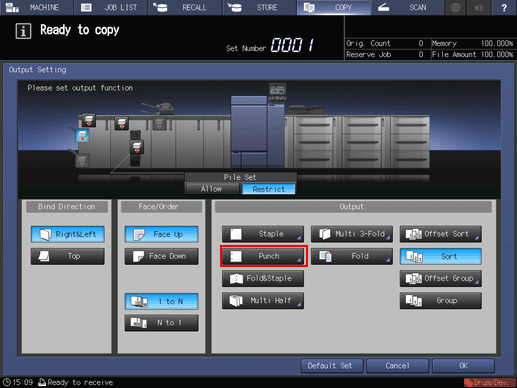Screen dimensions: 517x388
Task: Click the speaker sound icon
Action: tap(479, 7)
